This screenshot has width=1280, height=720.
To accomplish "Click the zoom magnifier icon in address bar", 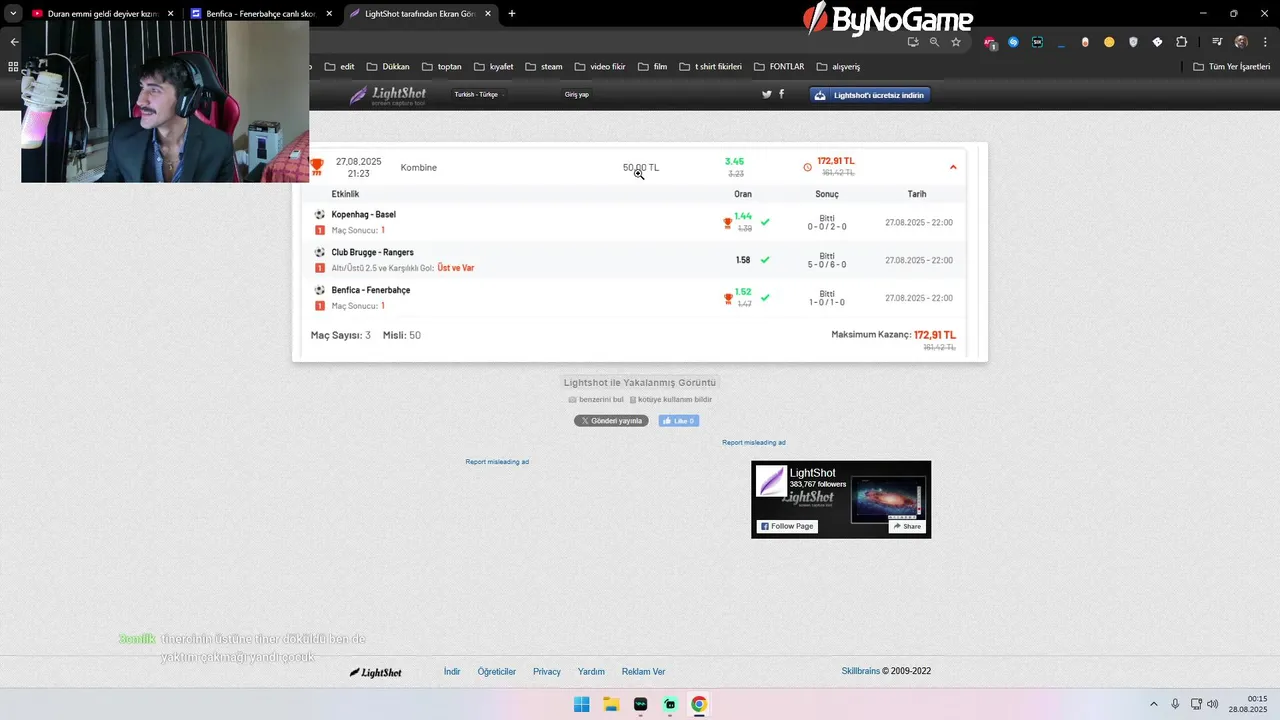I will click(934, 42).
